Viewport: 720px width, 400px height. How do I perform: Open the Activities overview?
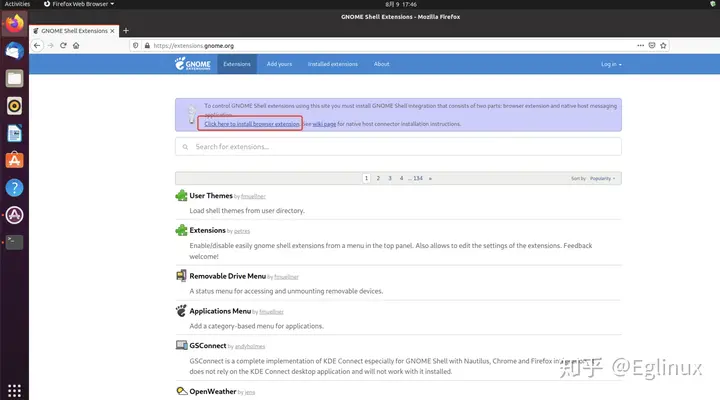tap(17, 4)
